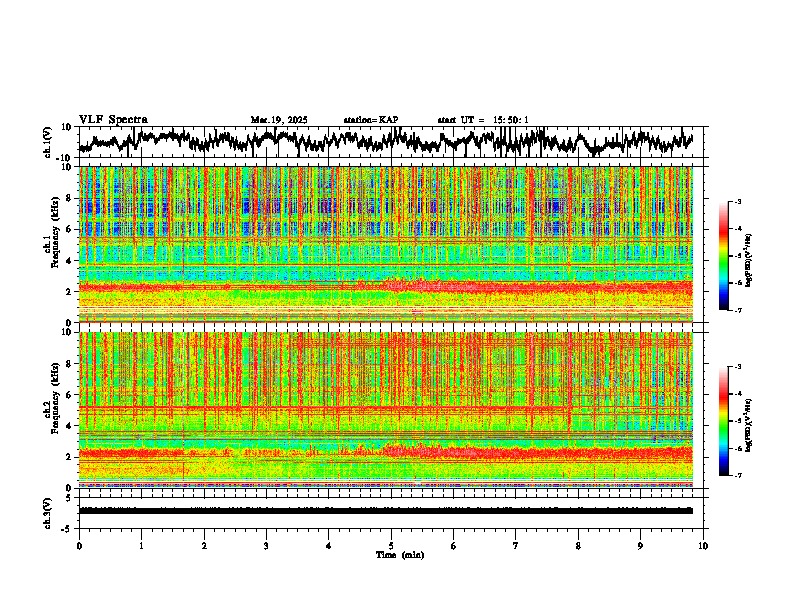Click the ch.1 colorbar "log(PSD)" label

pos(748,260)
